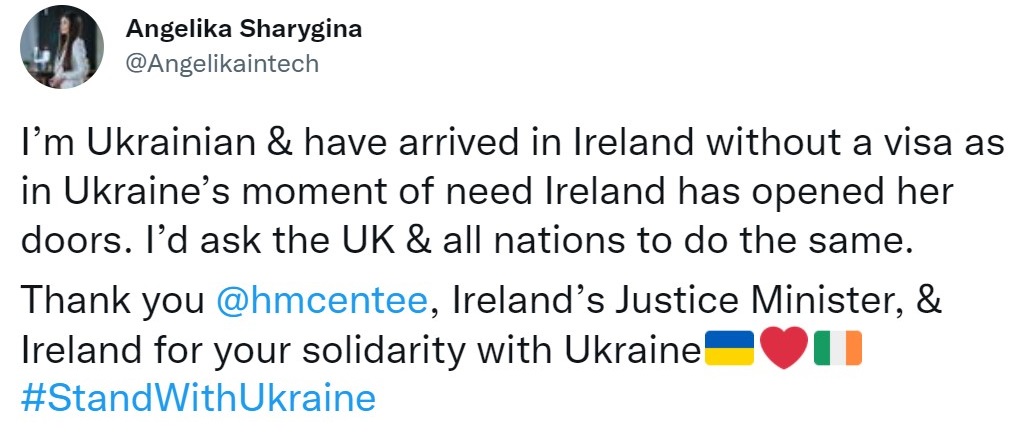Image resolution: width=1020 pixels, height=433 pixels.
Task: Click the red heart emoji
Action: point(784,348)
